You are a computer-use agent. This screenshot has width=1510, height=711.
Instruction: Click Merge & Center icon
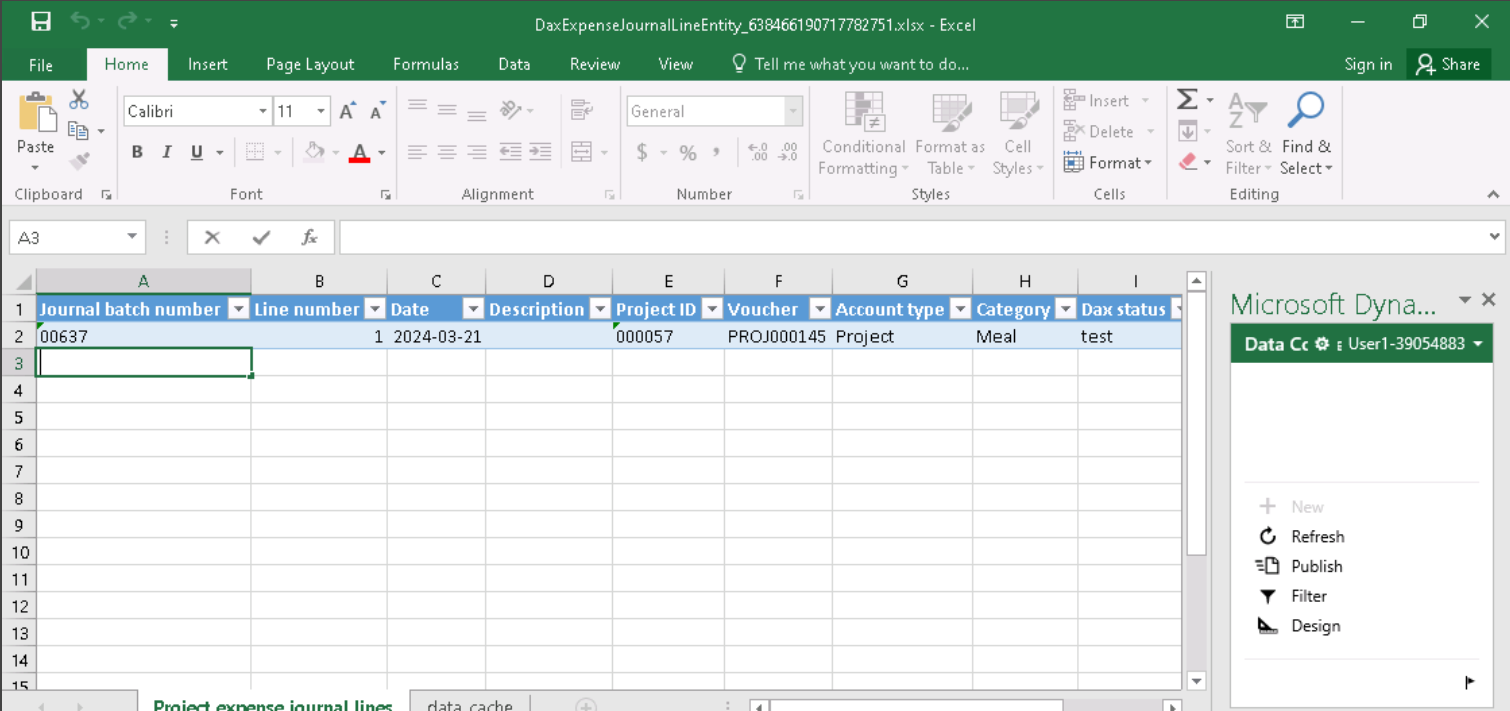click(x=581, y=152)
